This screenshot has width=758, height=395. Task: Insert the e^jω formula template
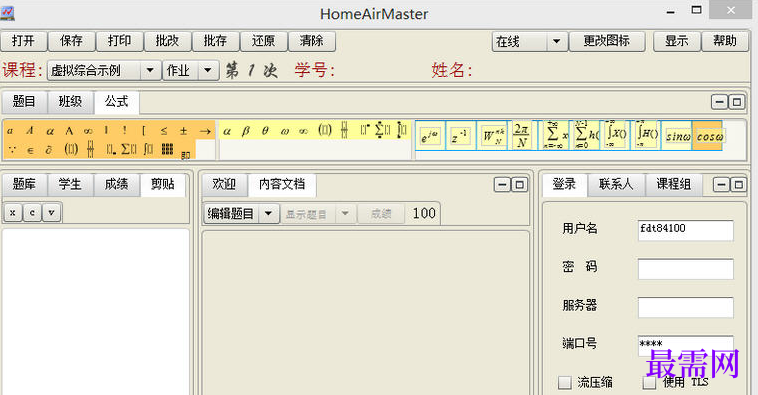(x=430, y=136)
